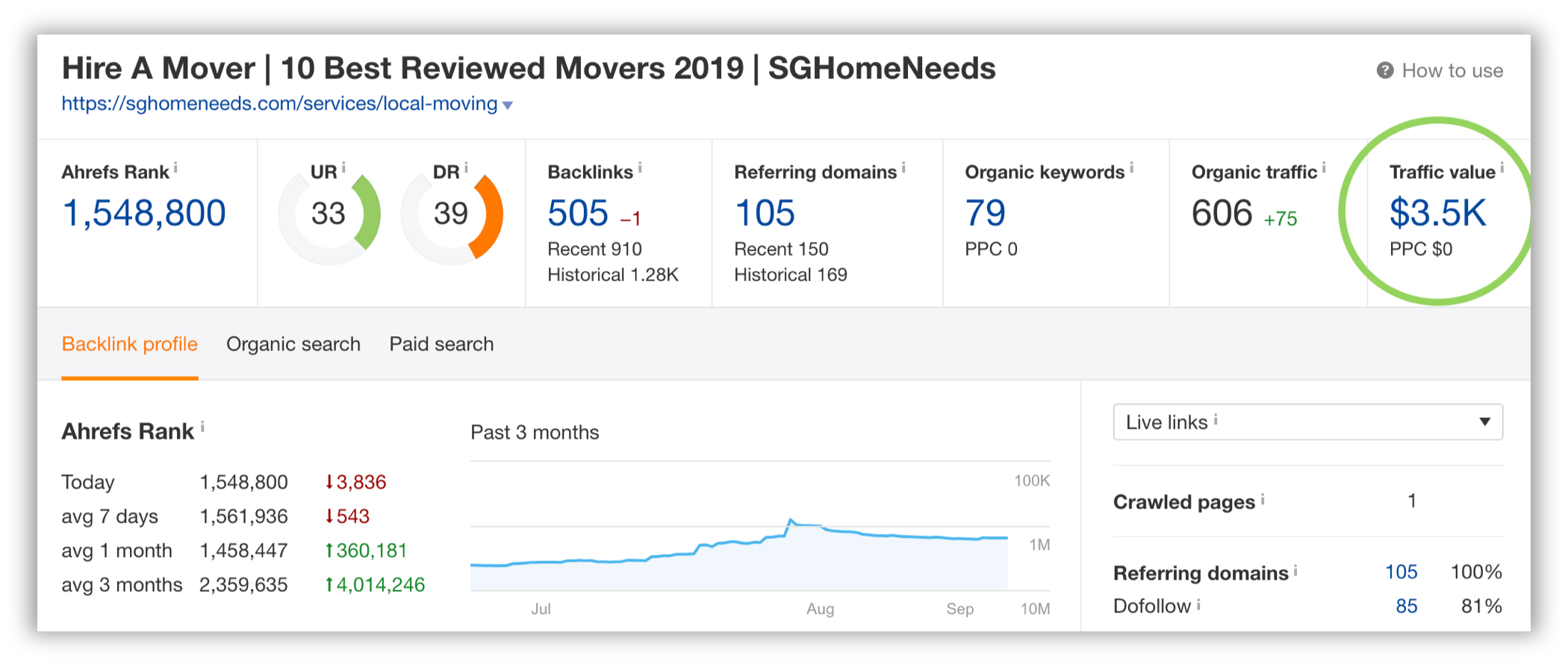Show info tooltip for Traffic value
1568x664 pixels.
pyautogui.click(x=1502, y=168)
